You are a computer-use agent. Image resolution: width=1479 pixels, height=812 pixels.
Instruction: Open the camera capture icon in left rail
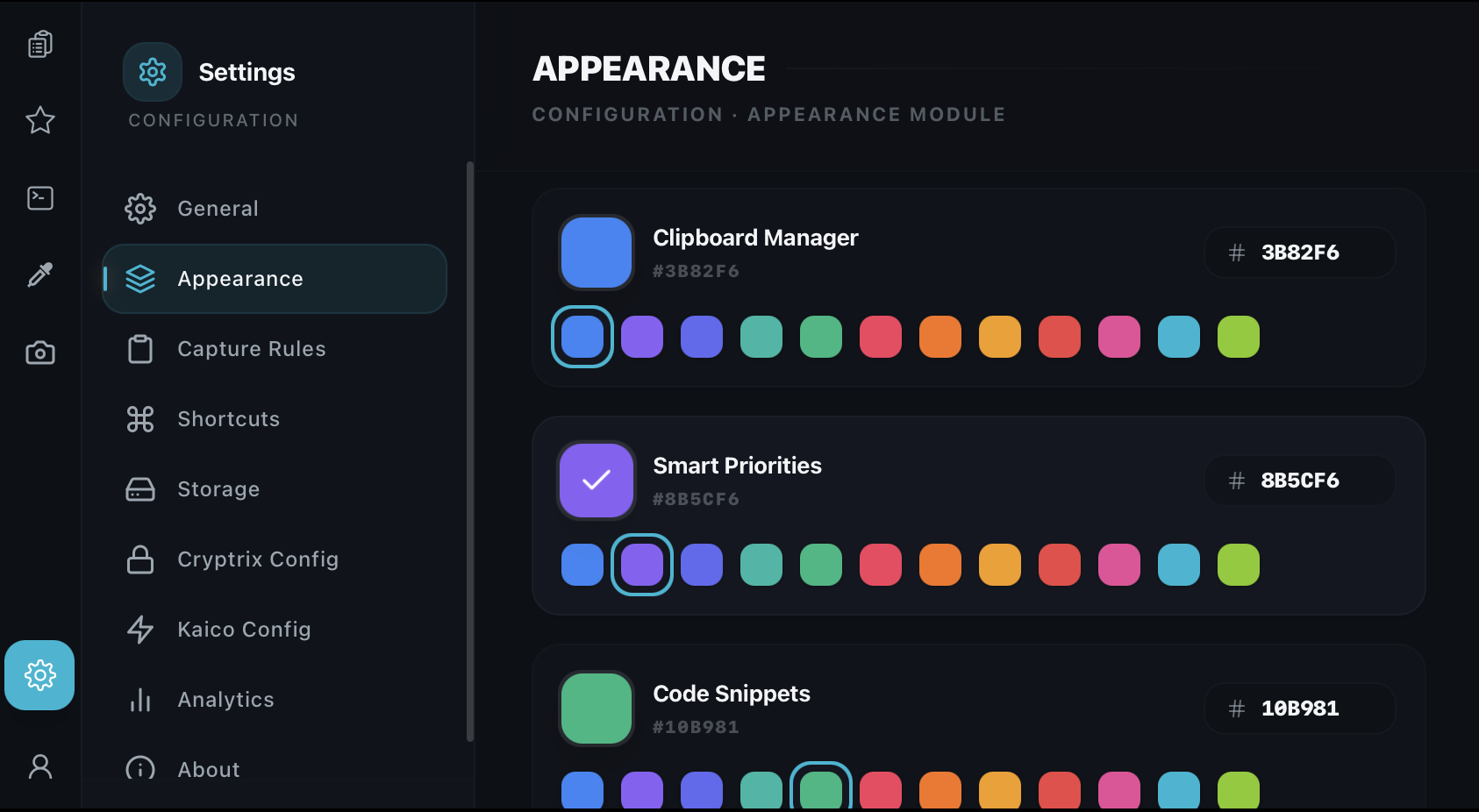[40, 353]
